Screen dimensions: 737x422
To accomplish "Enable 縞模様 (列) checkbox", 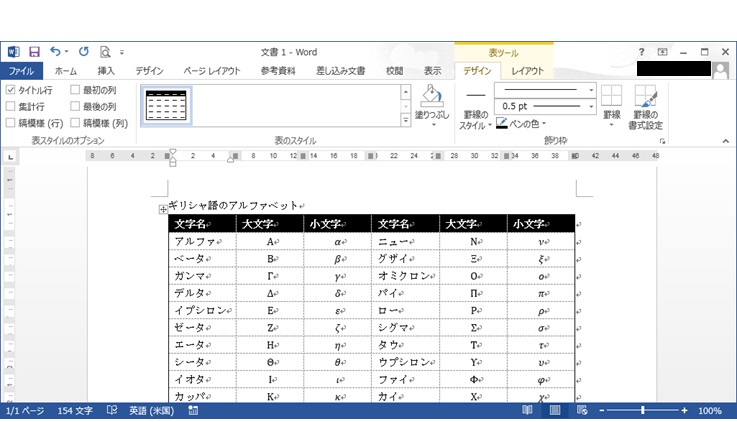I will [x=75, y=123].
